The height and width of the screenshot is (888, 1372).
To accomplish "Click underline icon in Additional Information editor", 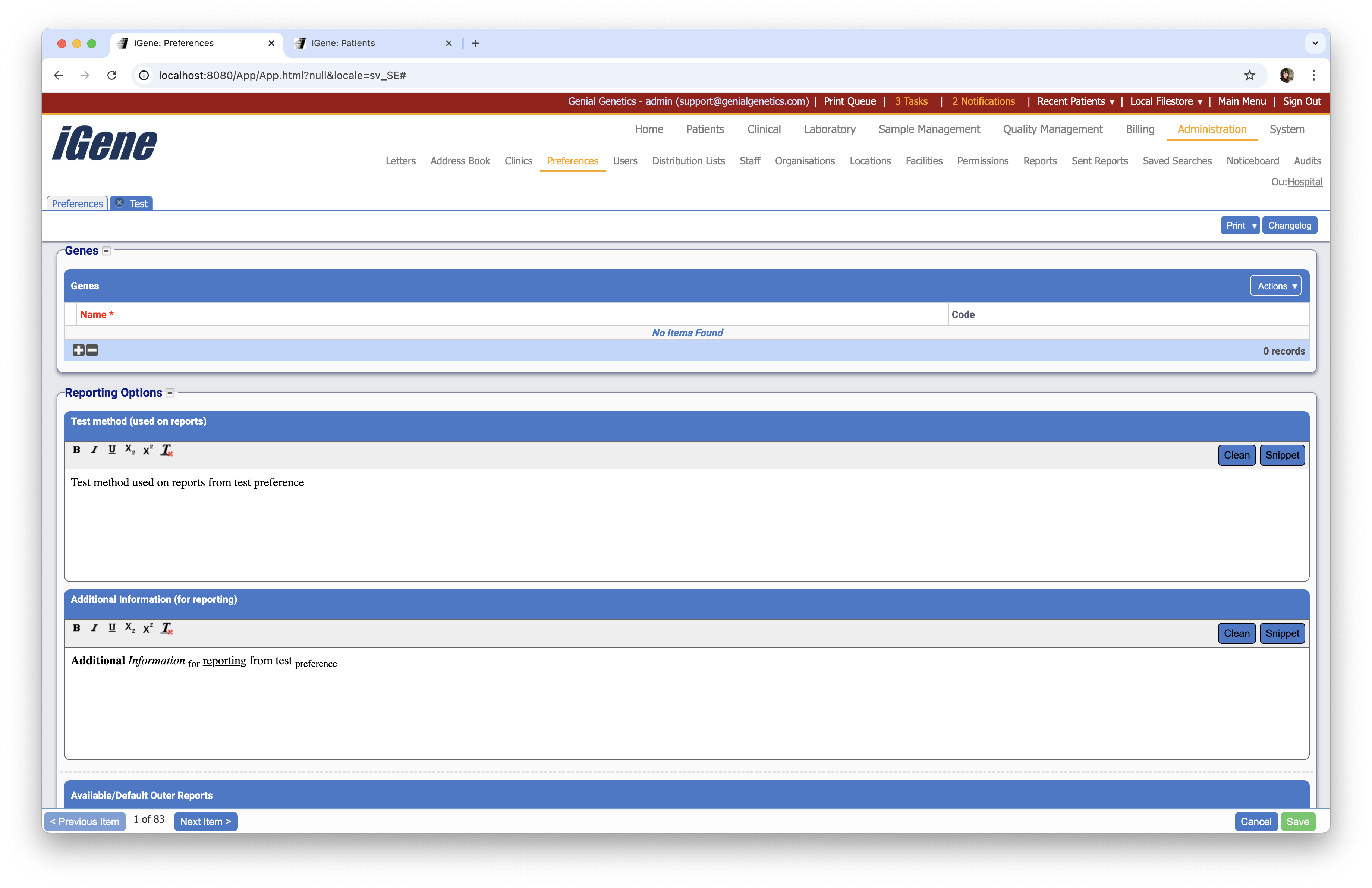I will 112,627.
